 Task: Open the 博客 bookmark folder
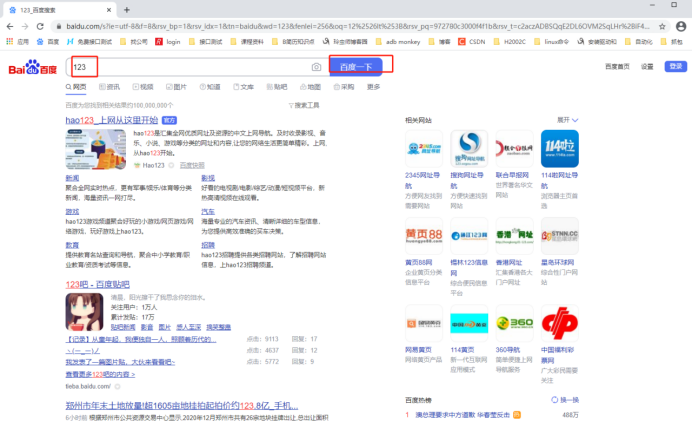coord(440,42)
